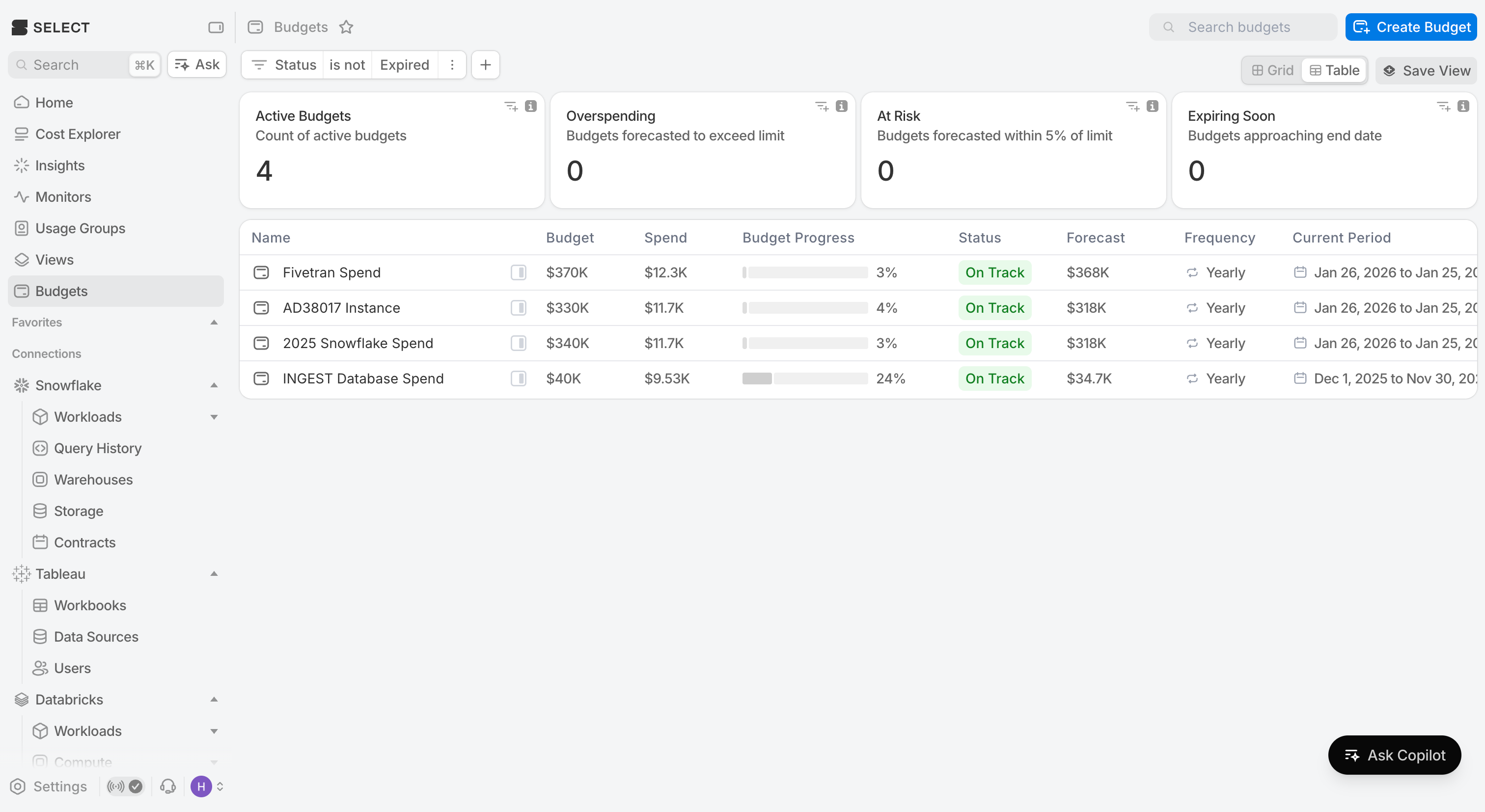
Task: Collapse the sidebar with the panel icon
Action: coord(216,27)
